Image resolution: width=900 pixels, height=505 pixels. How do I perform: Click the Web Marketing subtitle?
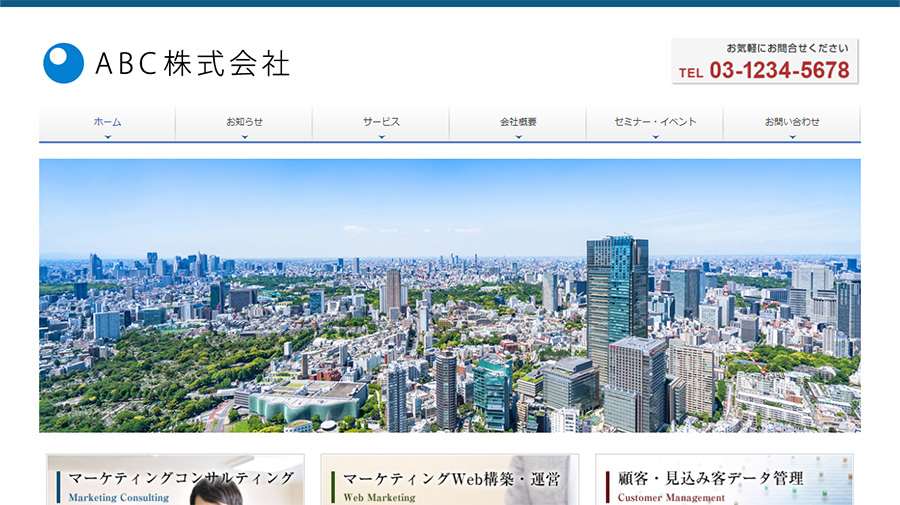tap(379, 498)
